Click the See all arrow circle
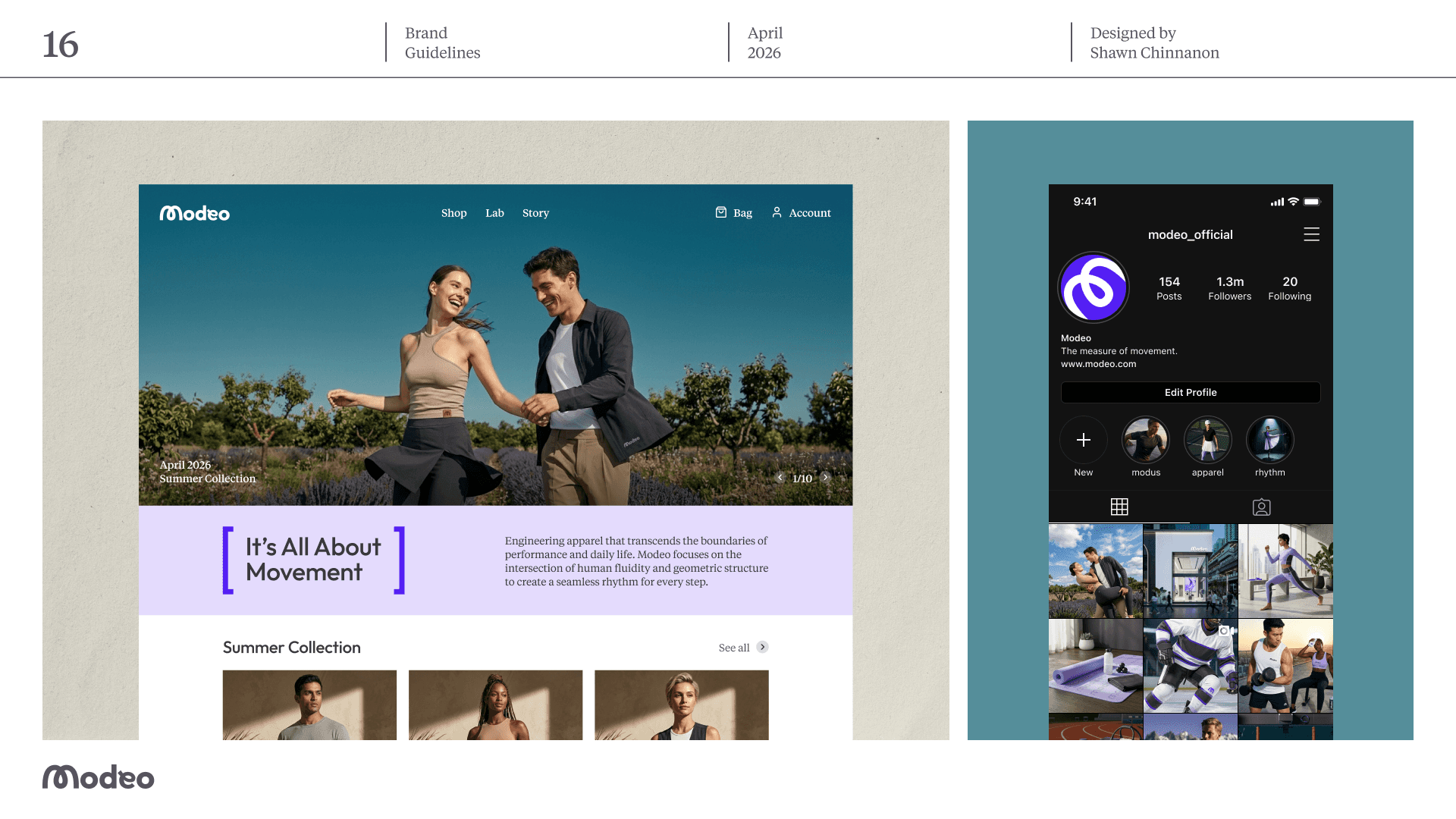 [x=762, y=647]
